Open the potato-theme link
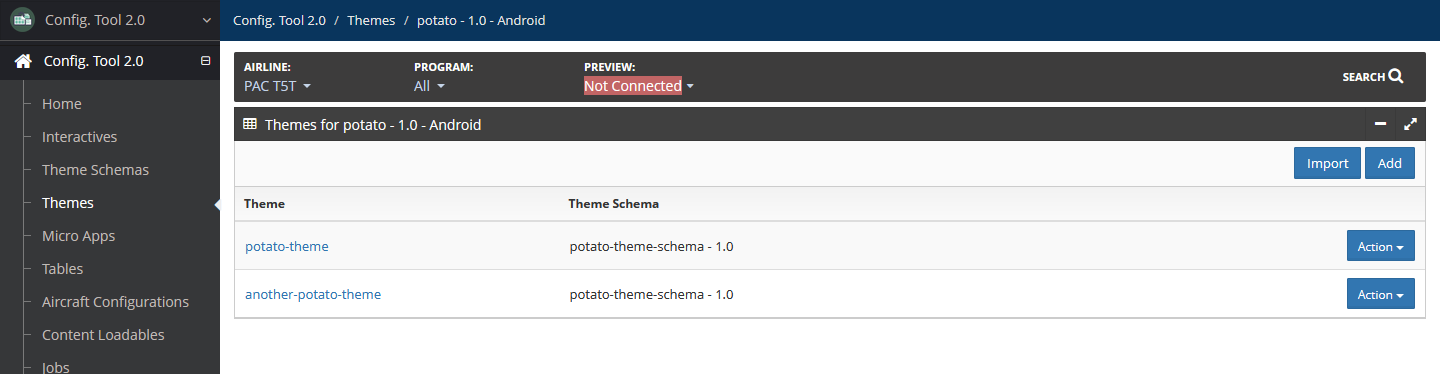Image resolution: width=1440 pixels, height=374 pixels. [287, 246]
